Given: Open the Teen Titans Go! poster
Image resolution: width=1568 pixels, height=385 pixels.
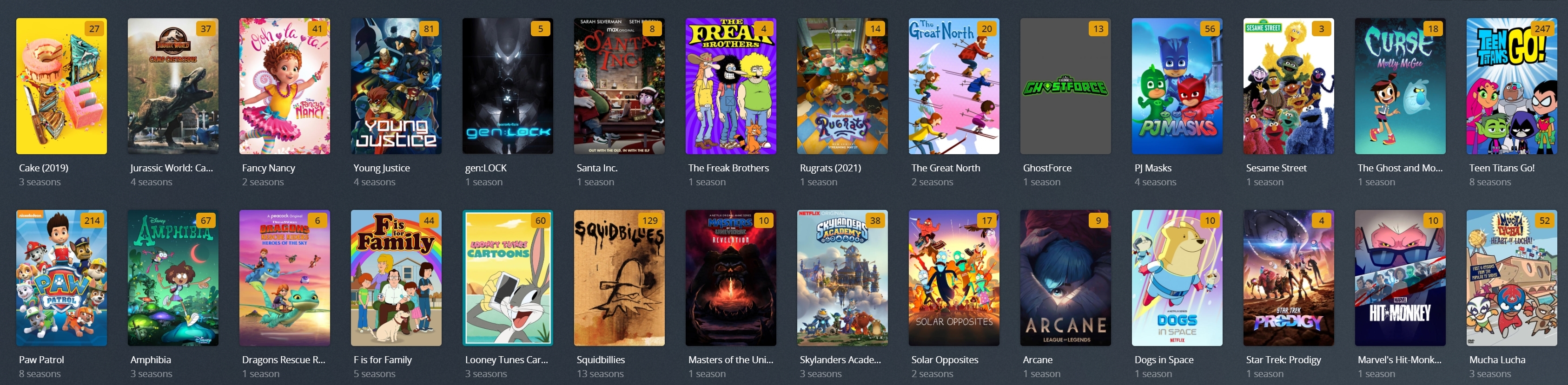Looking at the screenshot, I should coord(1512,86).
